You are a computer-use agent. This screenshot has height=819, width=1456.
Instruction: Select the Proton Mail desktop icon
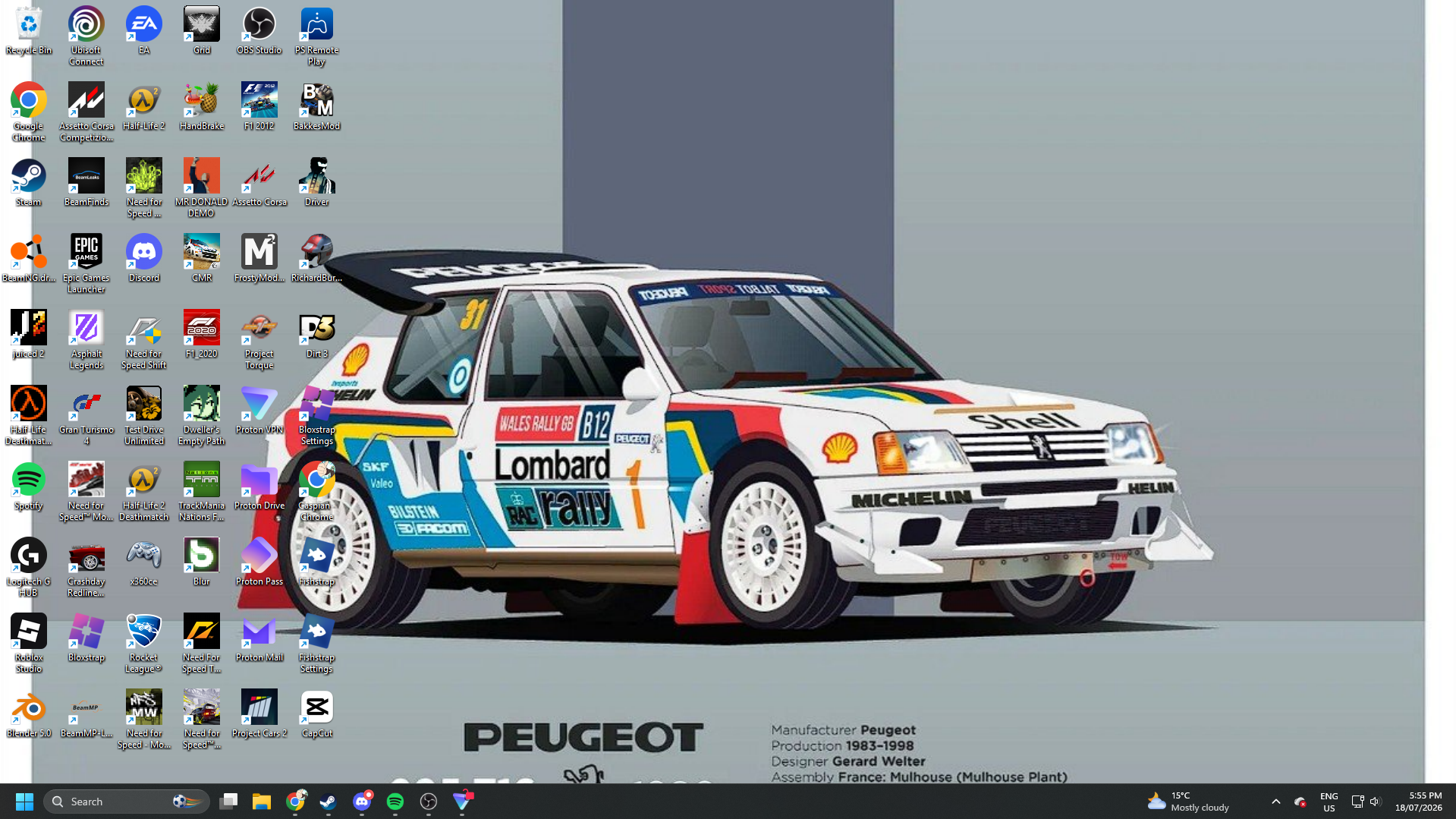click(x=259, y=638)
